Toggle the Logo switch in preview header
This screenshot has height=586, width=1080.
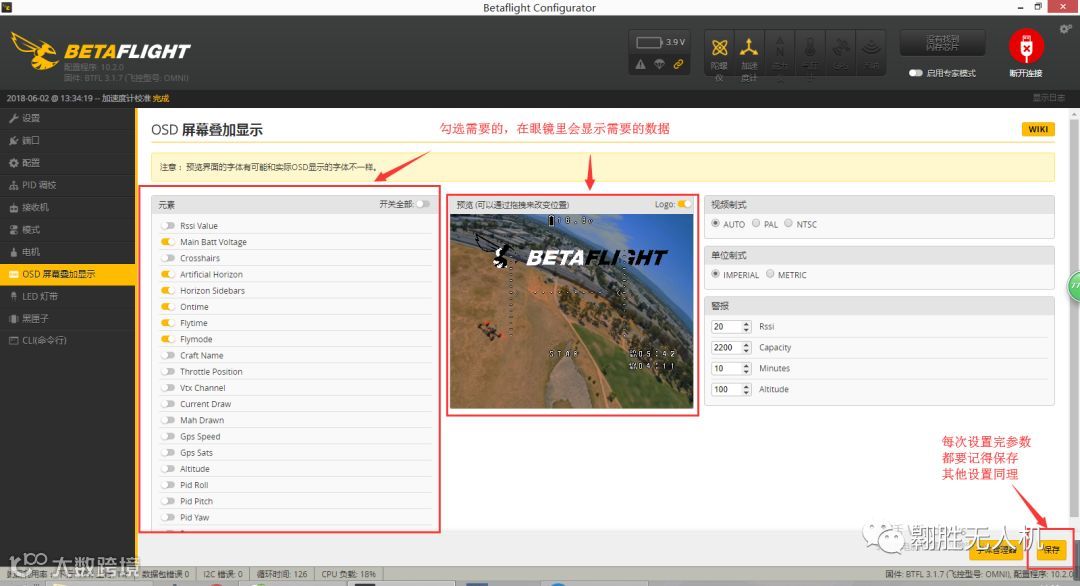click(684, 204)
